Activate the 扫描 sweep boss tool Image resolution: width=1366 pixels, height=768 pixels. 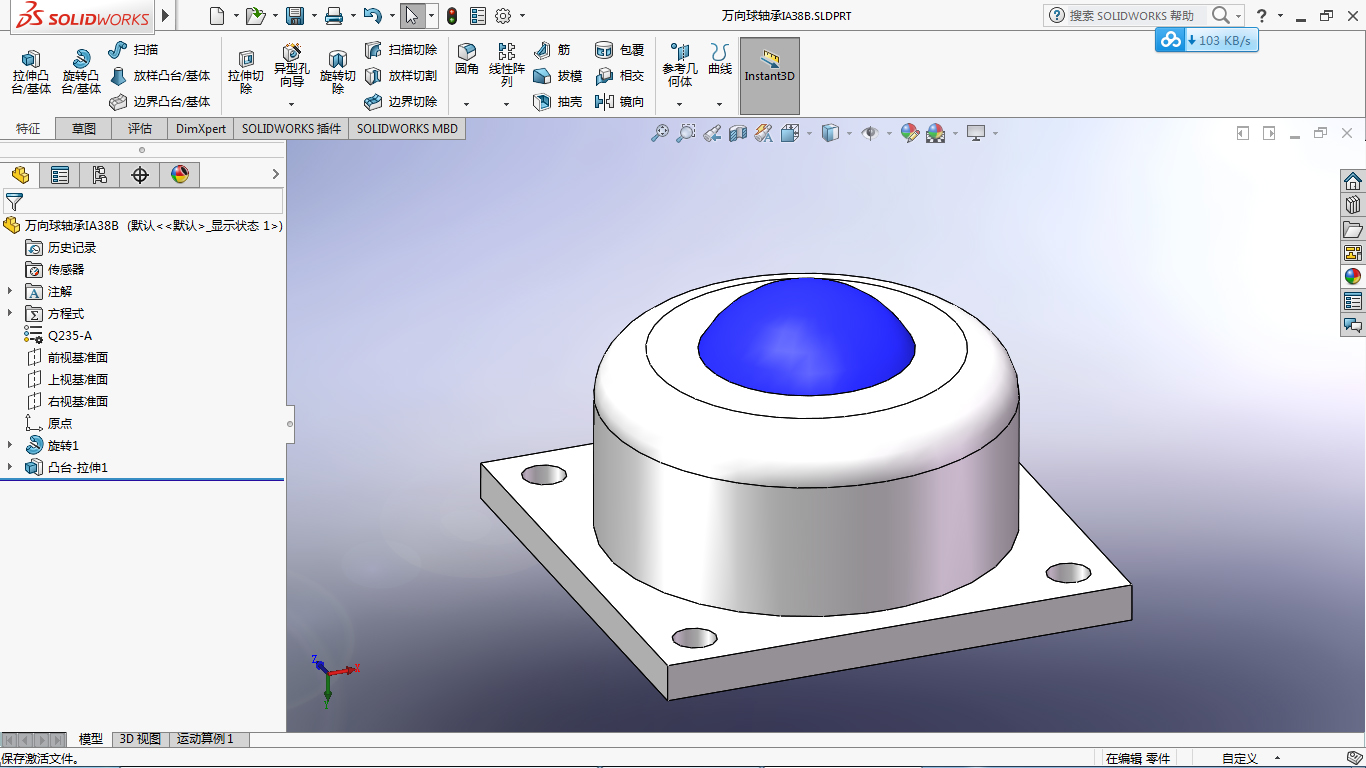point(133,49)
